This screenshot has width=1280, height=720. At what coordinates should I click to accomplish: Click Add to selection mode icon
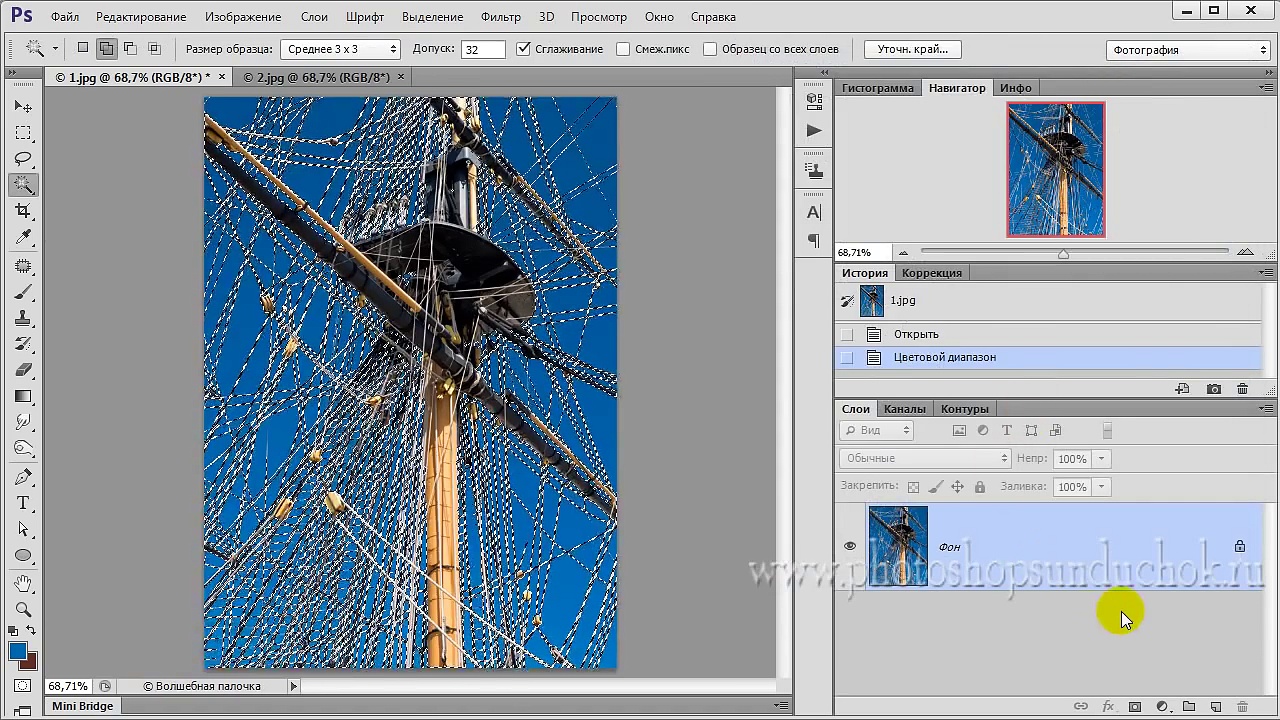(106, 48)
